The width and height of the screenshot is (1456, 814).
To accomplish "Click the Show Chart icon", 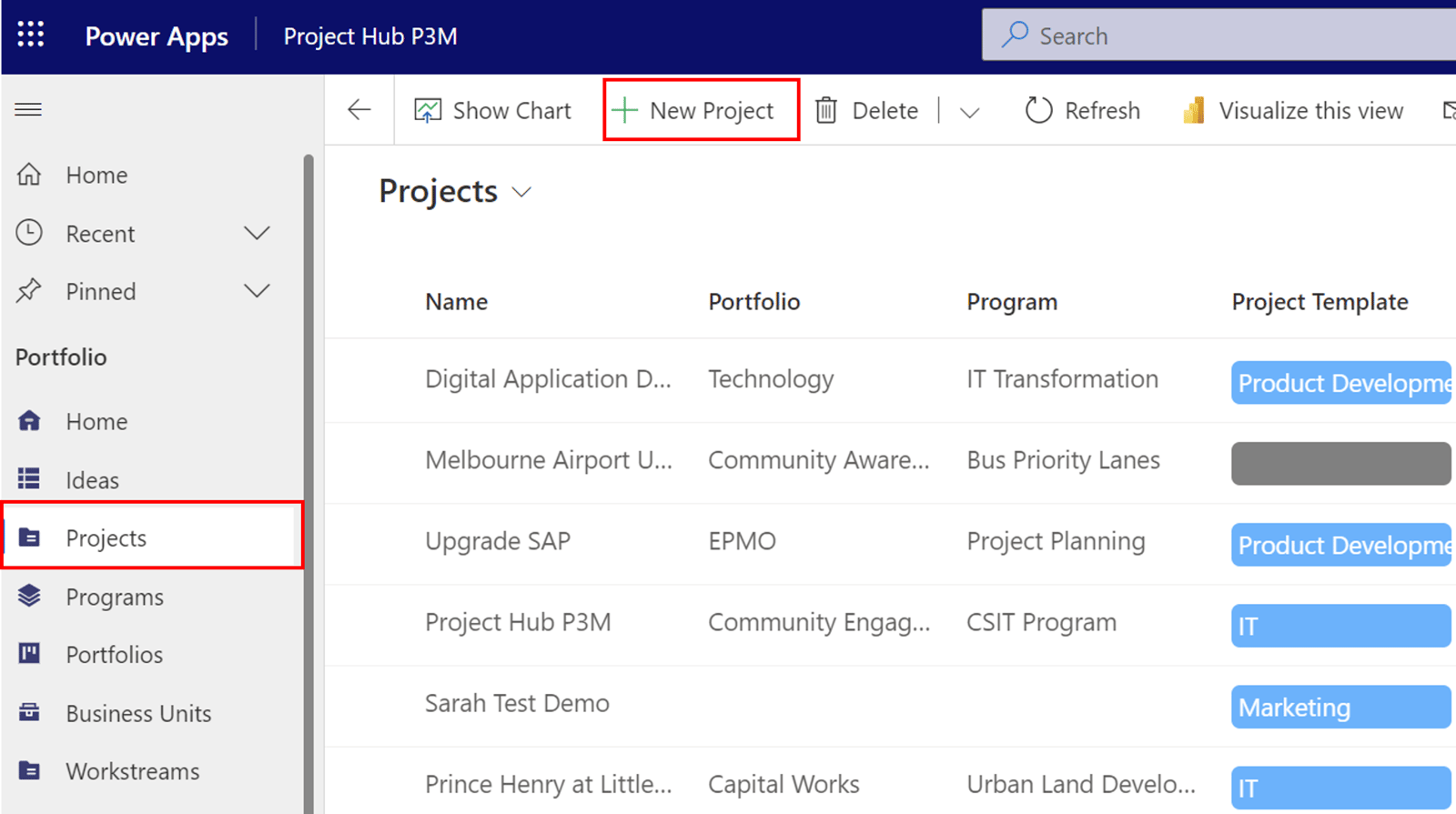I will pyautogui.click(x=428, y=110).
